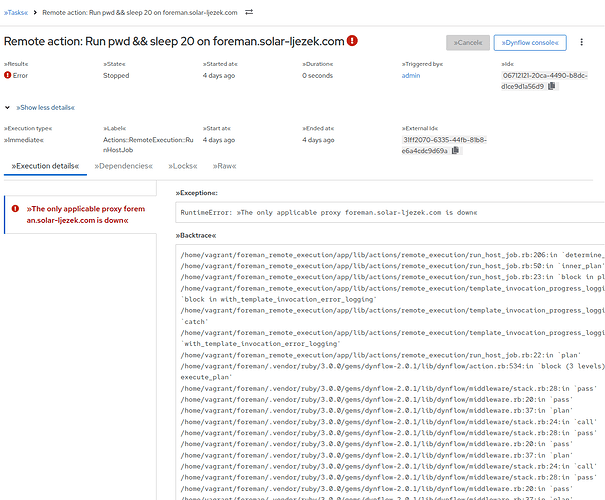Select the proxy down error item
This screenshot has width=605, height=500.
(80, 215)
